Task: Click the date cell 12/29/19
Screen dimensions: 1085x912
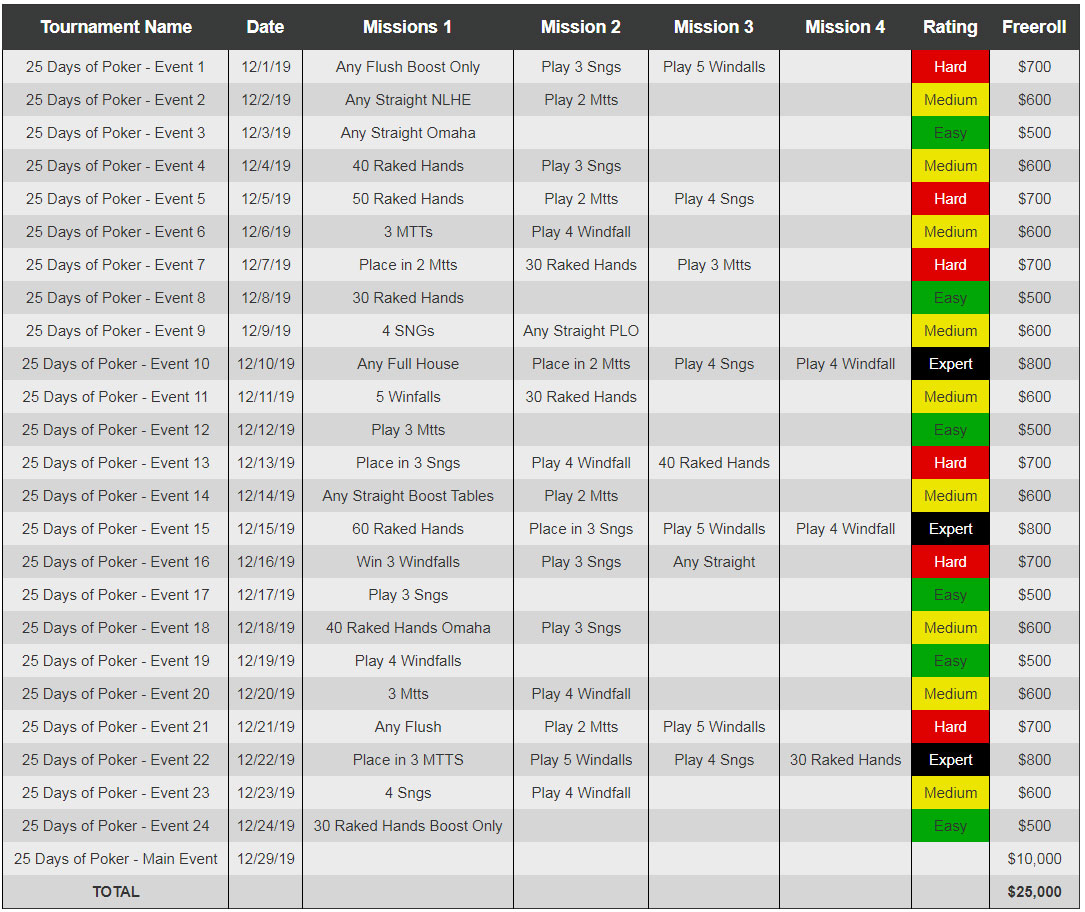Action: click(x=266, y=859)
